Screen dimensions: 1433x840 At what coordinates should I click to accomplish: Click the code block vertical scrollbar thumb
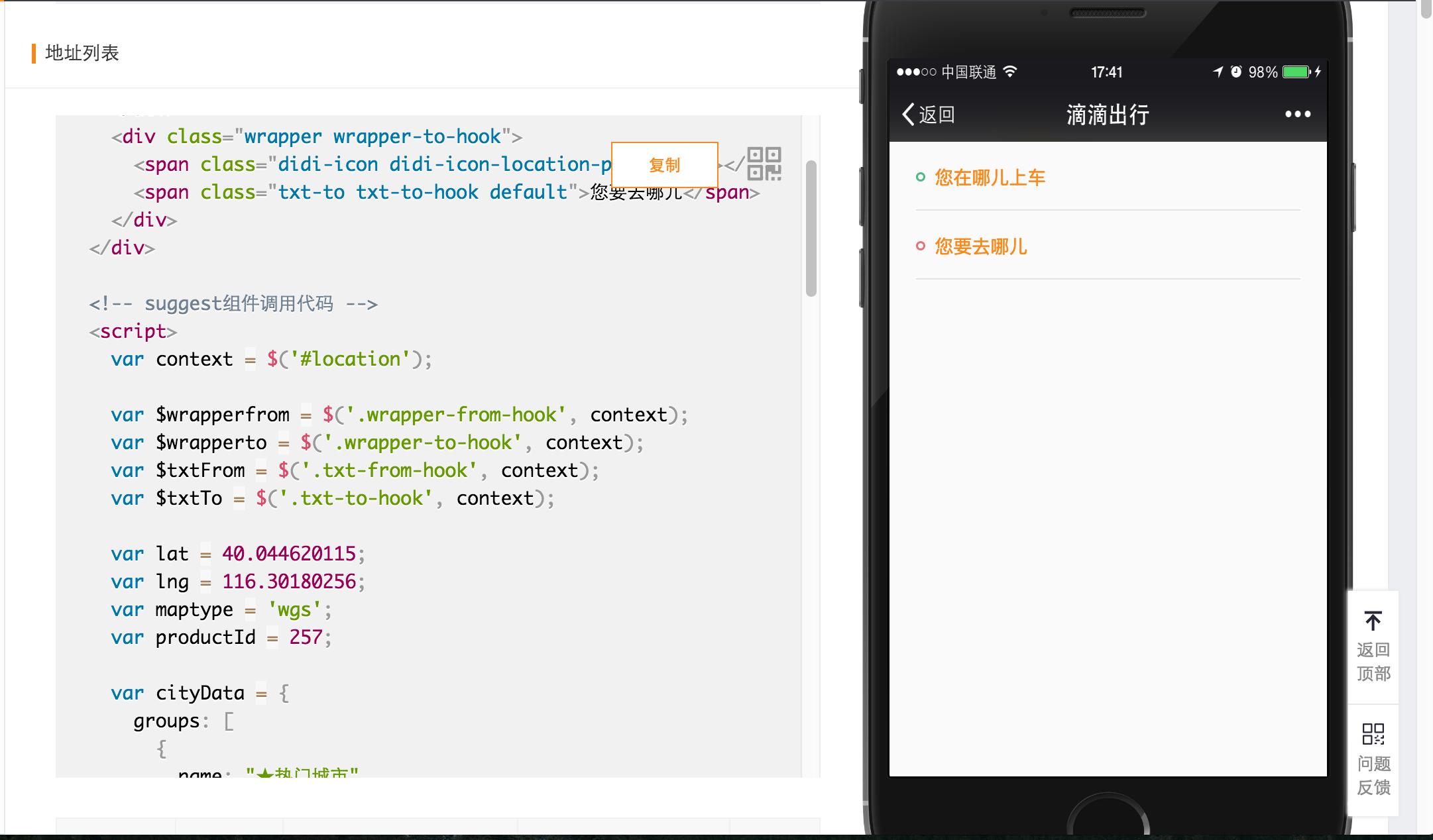[811, 229]
